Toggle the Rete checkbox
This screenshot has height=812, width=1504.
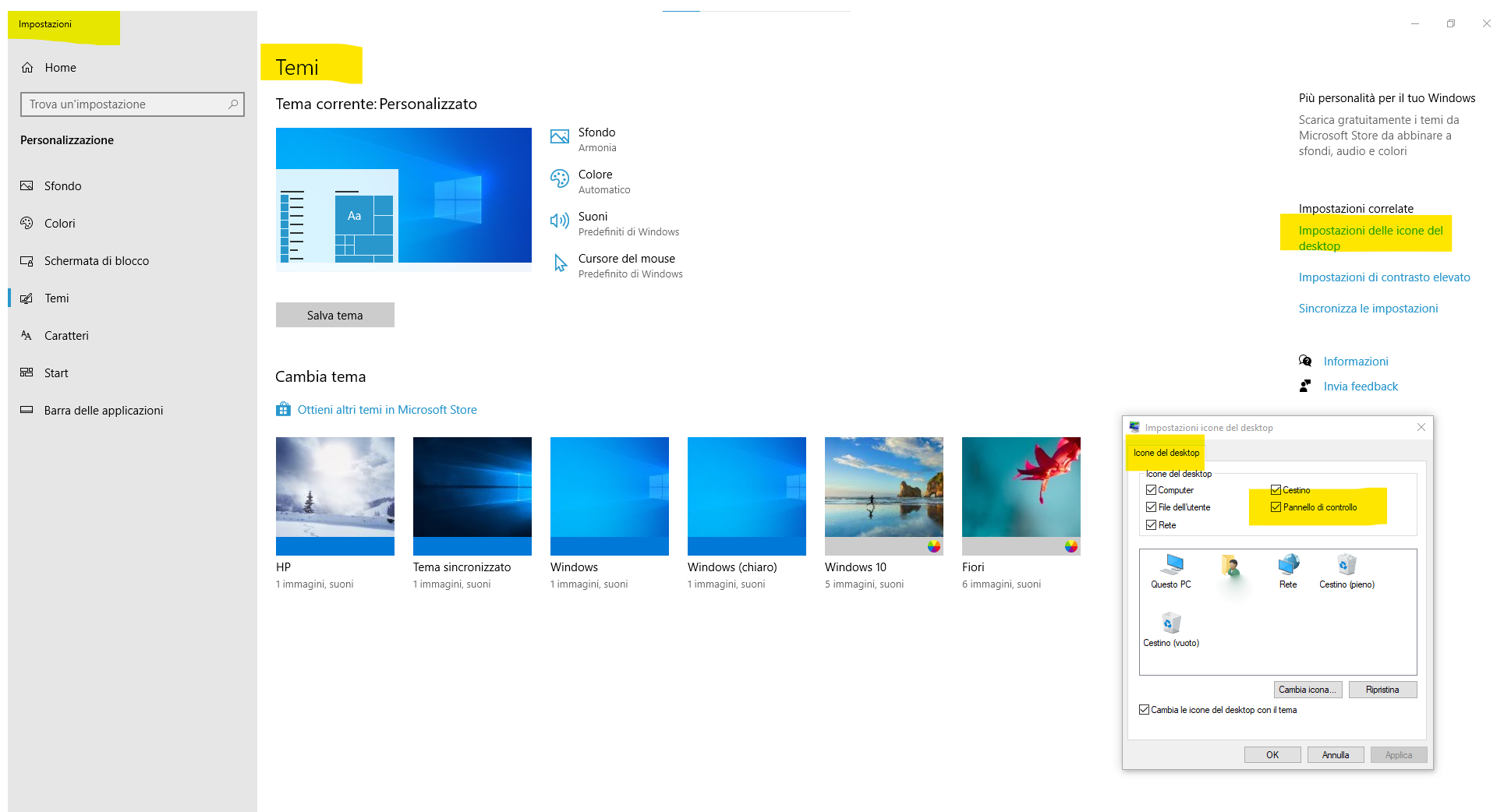[x=1151, y=525]
